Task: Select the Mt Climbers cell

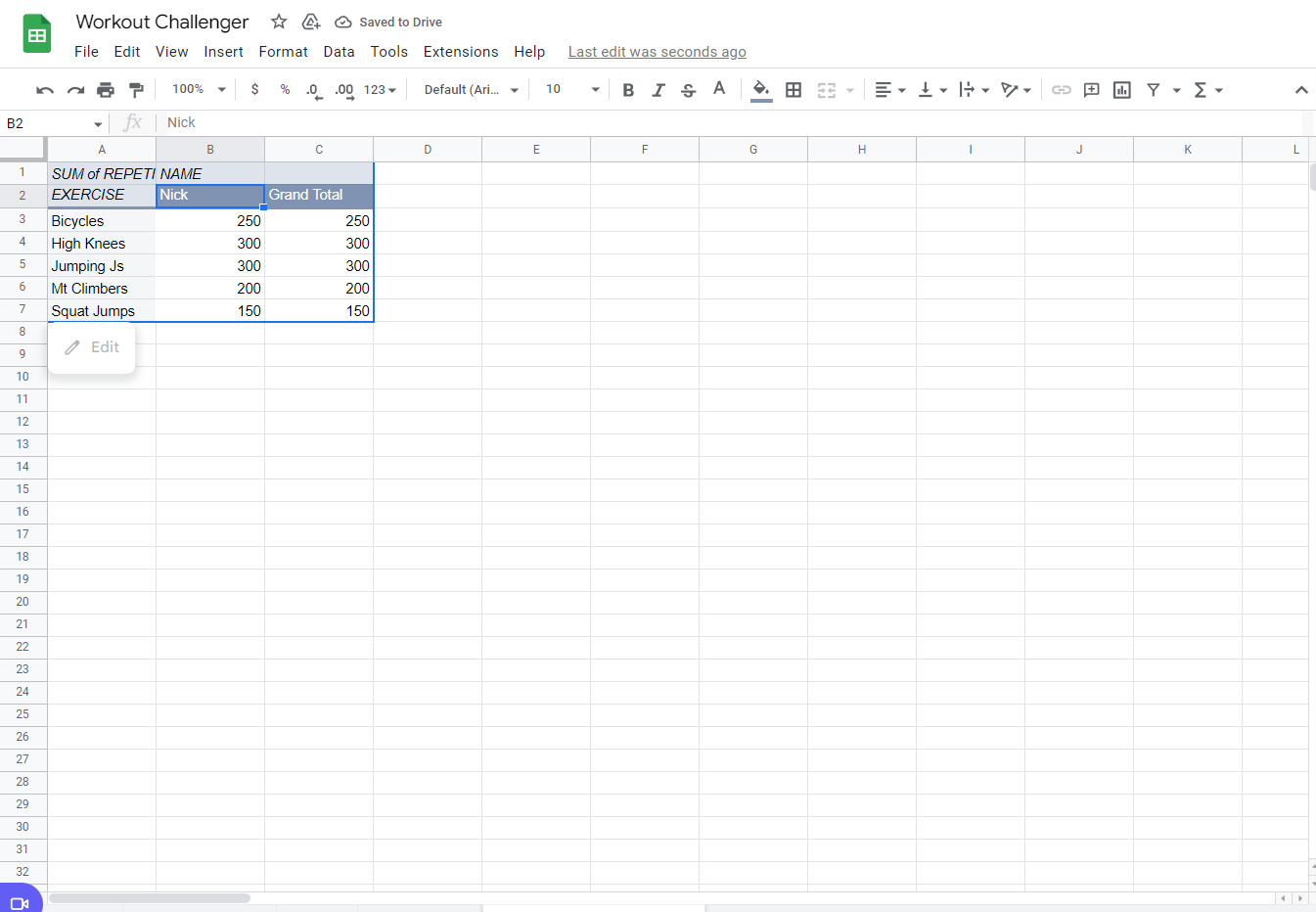Action: click(x=102, y=288)
